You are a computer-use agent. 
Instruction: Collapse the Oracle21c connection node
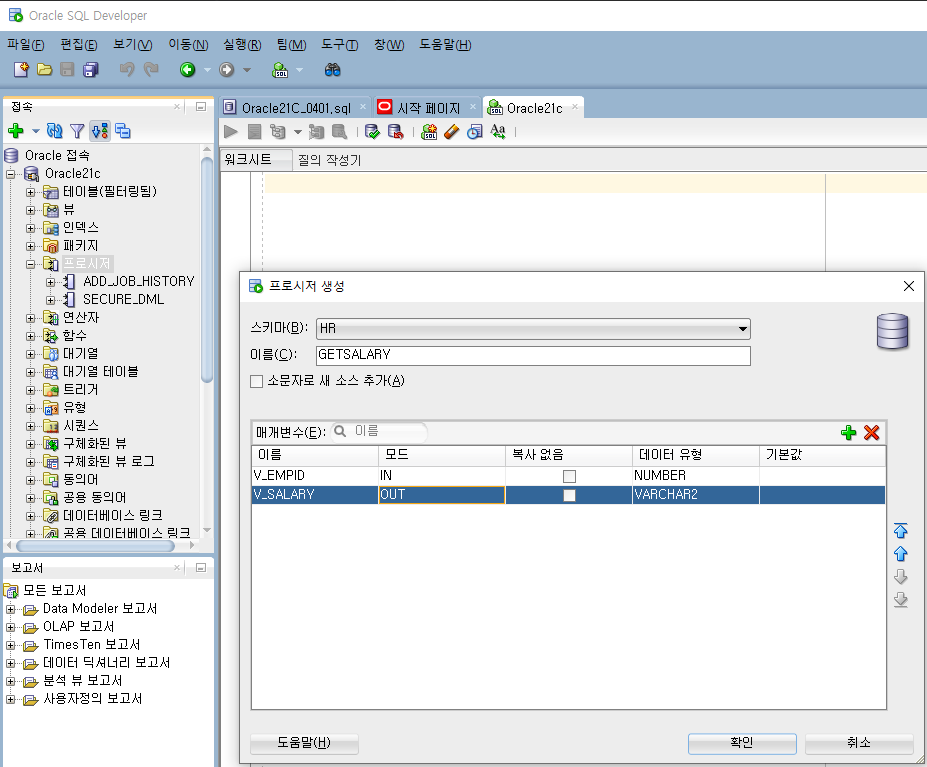pyautogui.click(x=11, y=174)
